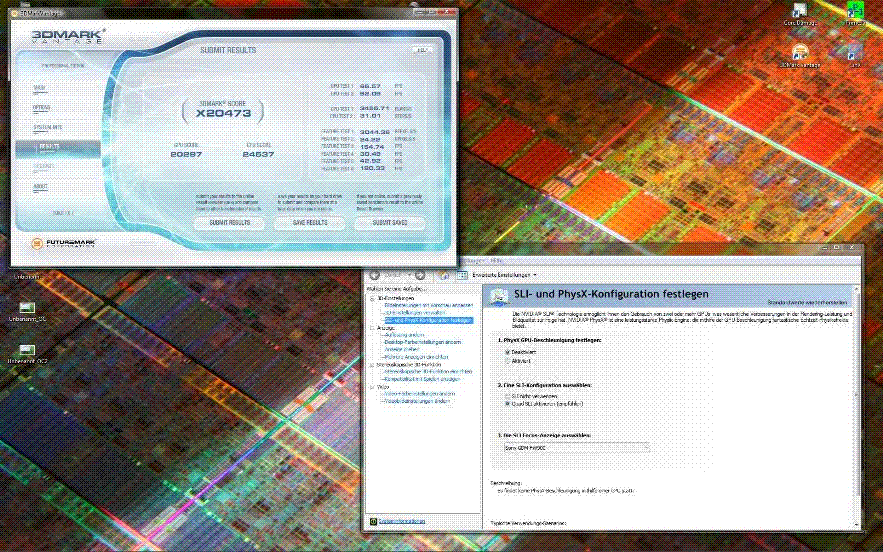Select 'SLI- und PhysX-Konfiguration festlegen' tree item
The height and width of the screenshot is (552, 883).
pos(428,320)
